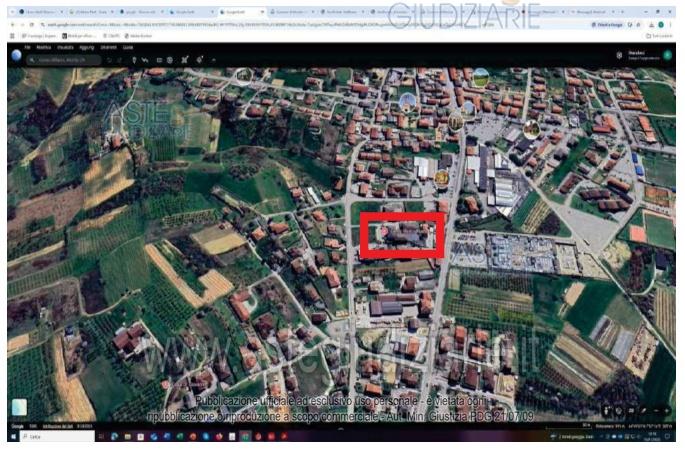This screenshot has width=685, height=450.
Task: Click the Google Earth globe logo
Action: (16, 55)
